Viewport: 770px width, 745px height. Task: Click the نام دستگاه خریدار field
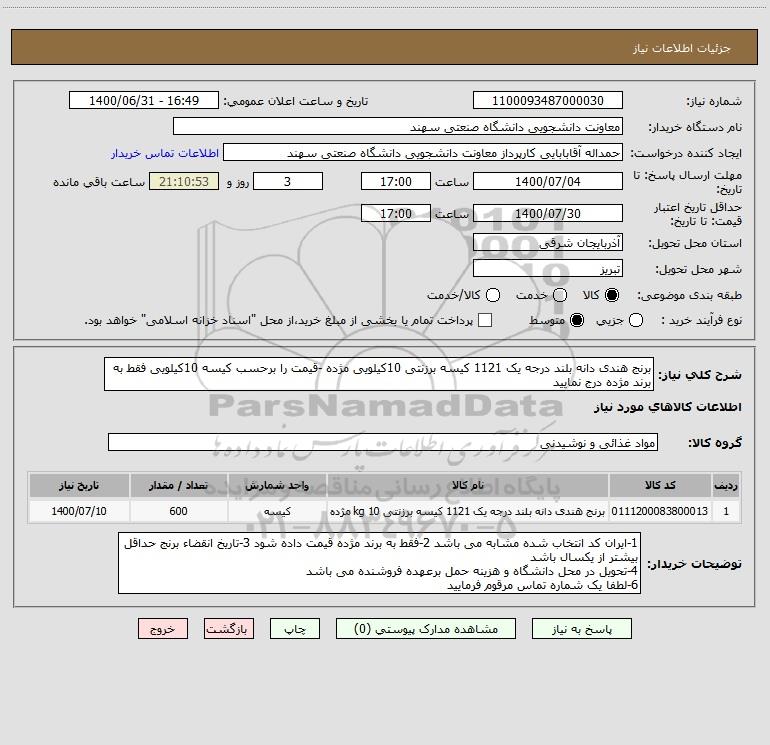pyautogui.click(x=398, y=127)
